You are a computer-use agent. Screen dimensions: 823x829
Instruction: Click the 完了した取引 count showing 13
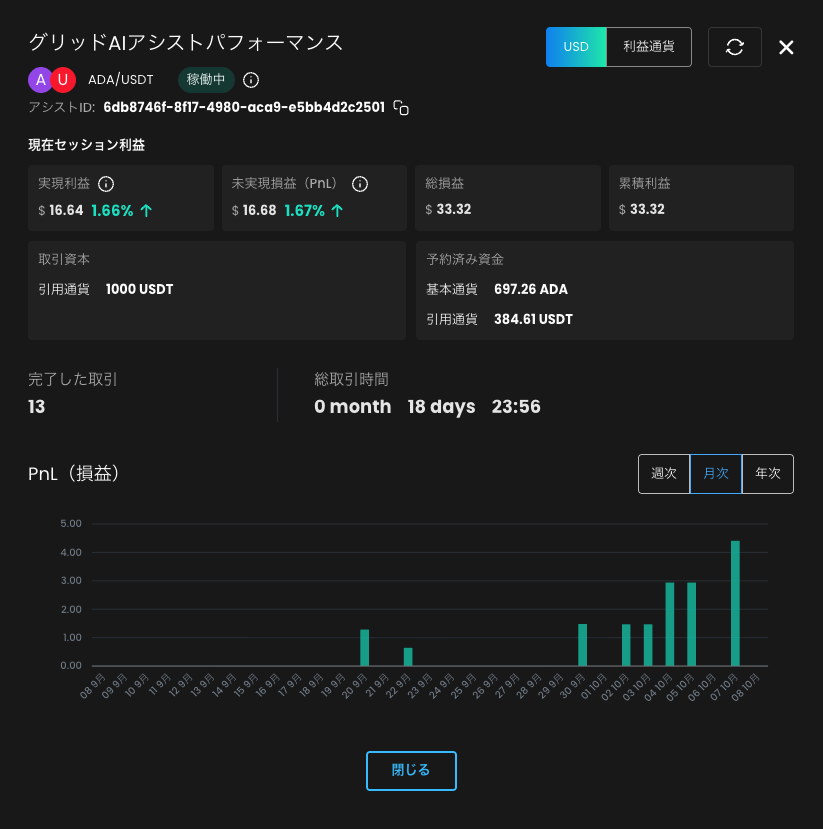(37, 407)
